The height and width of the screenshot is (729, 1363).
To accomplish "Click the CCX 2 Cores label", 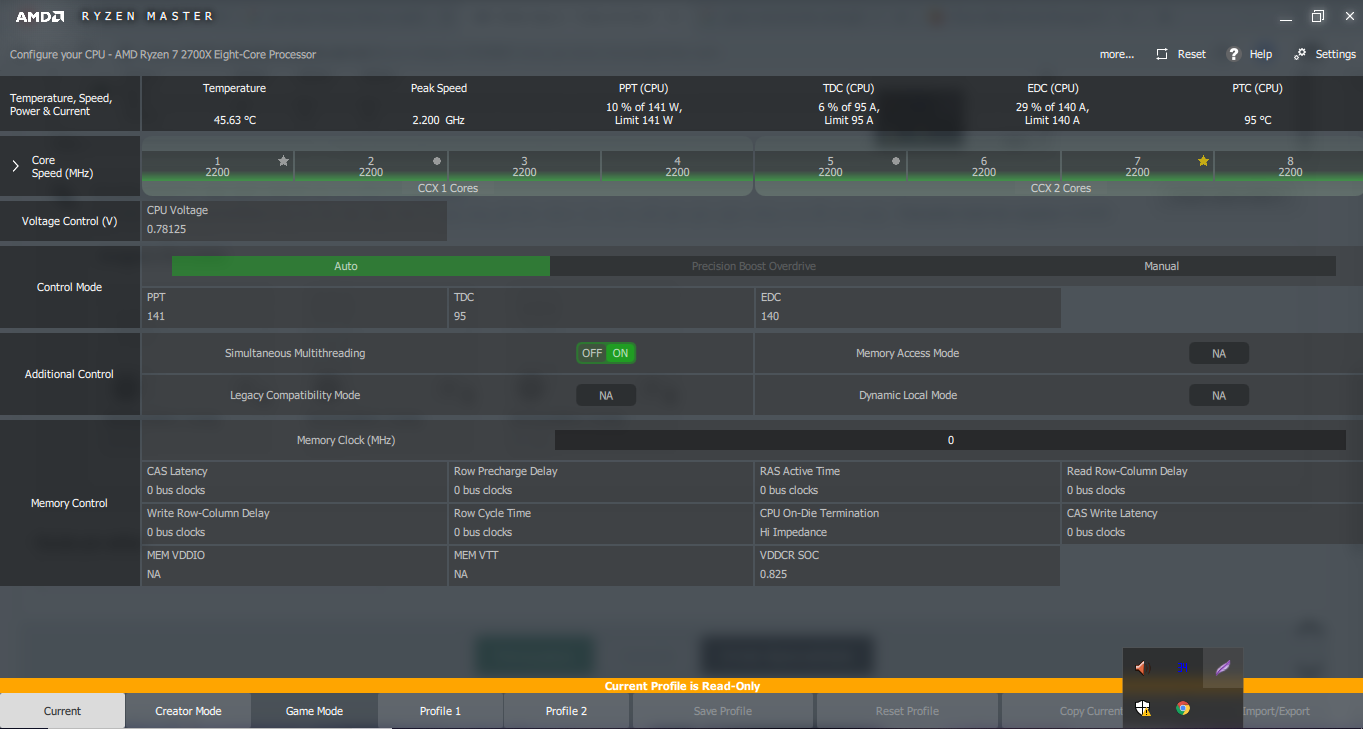I will (x=1060, y=188).
